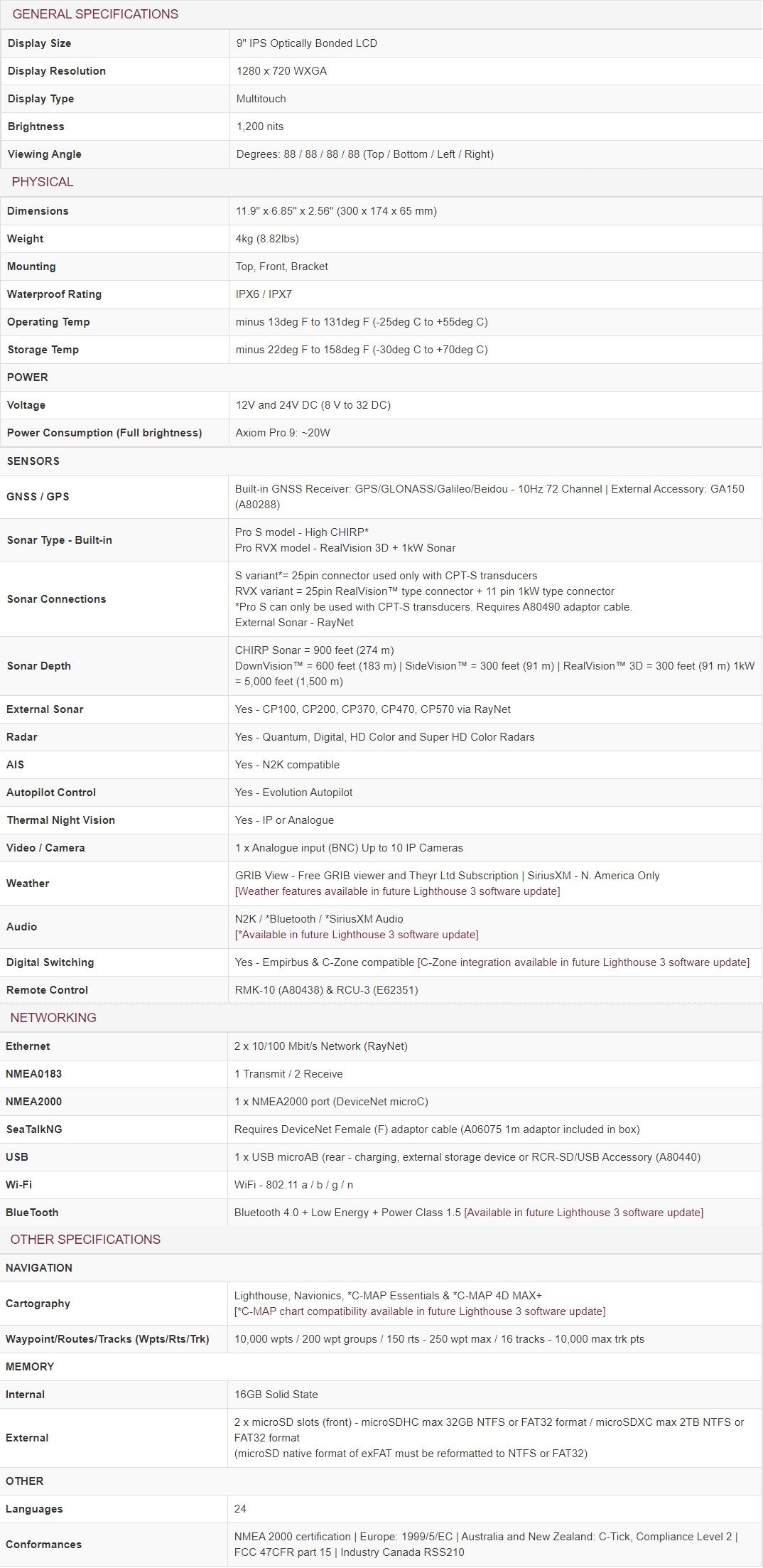
Task: Click the OTHER SPECIFICATIONS section heading
Action: (x=85, y=1240)
